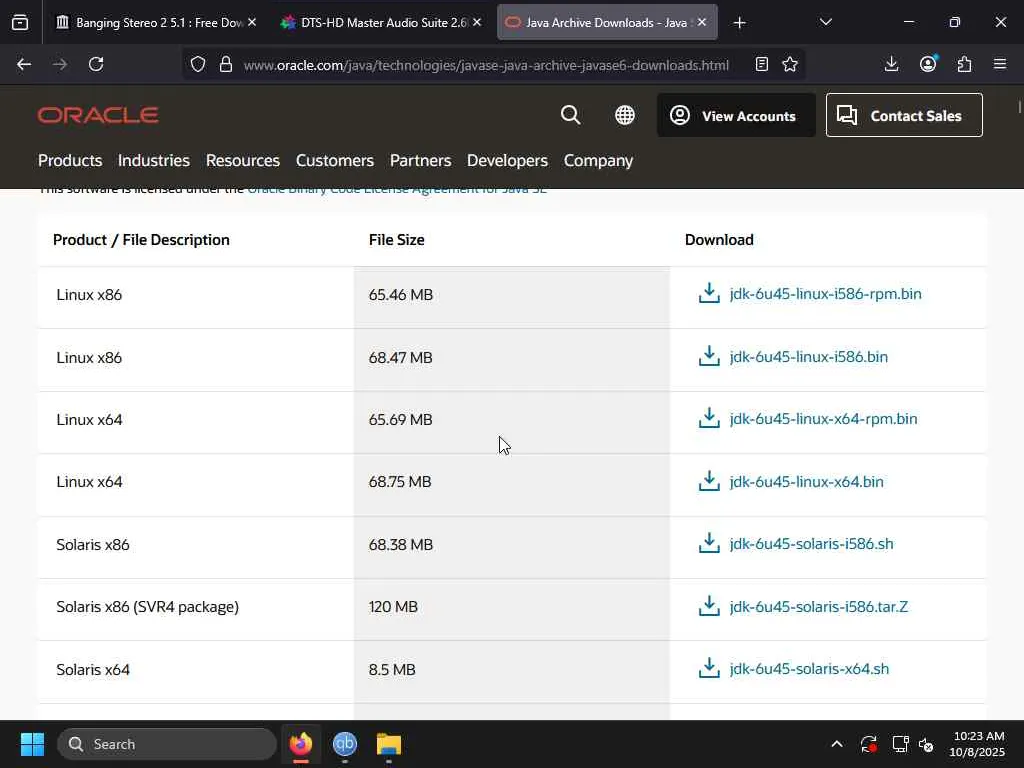Click the Contact Sales button
The height and width of the screenshot is (768, 1024).
(x=904, y=116)
